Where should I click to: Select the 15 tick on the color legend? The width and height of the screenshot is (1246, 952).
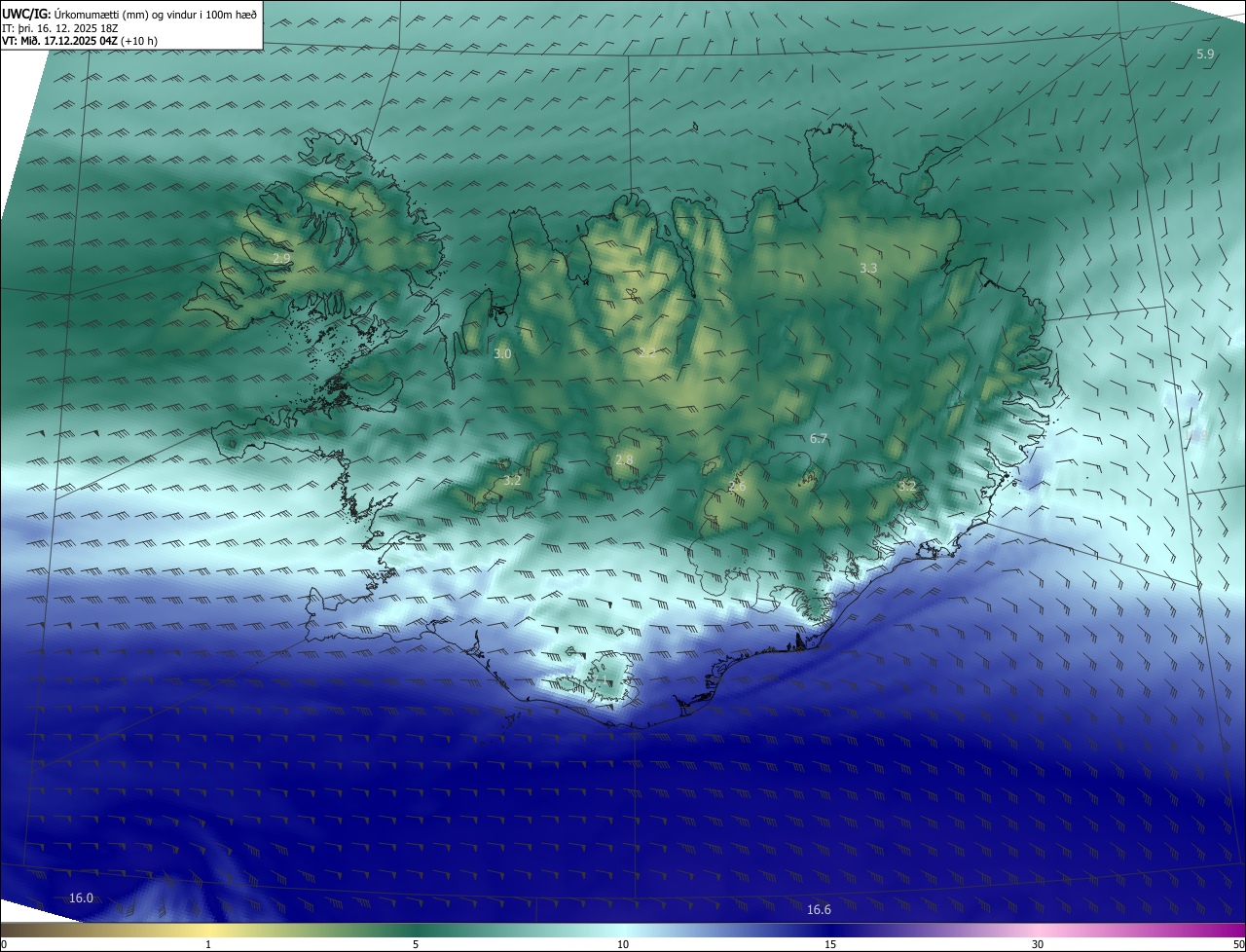[x=830, y=944]
